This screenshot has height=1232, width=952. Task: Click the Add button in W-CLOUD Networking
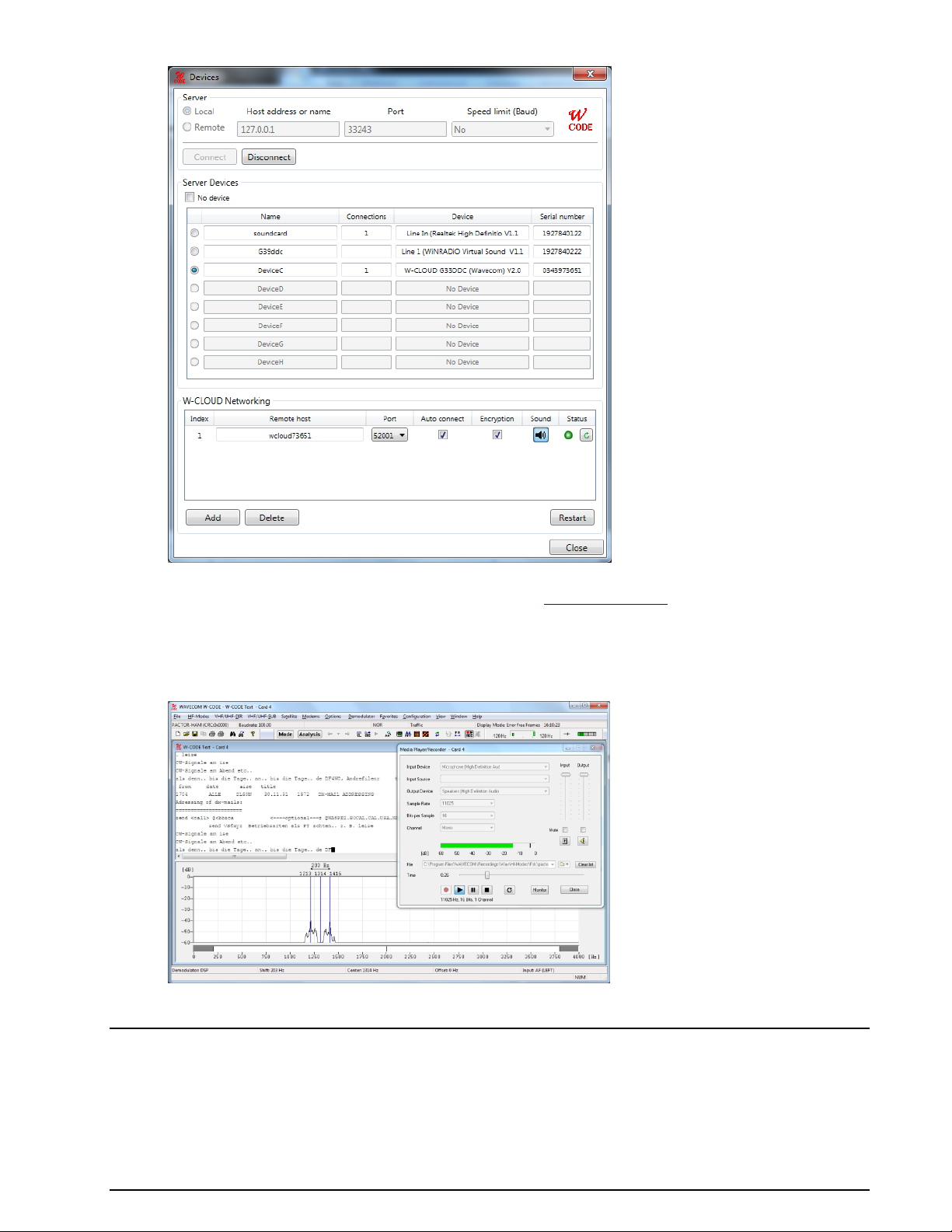tap(213, 518)
